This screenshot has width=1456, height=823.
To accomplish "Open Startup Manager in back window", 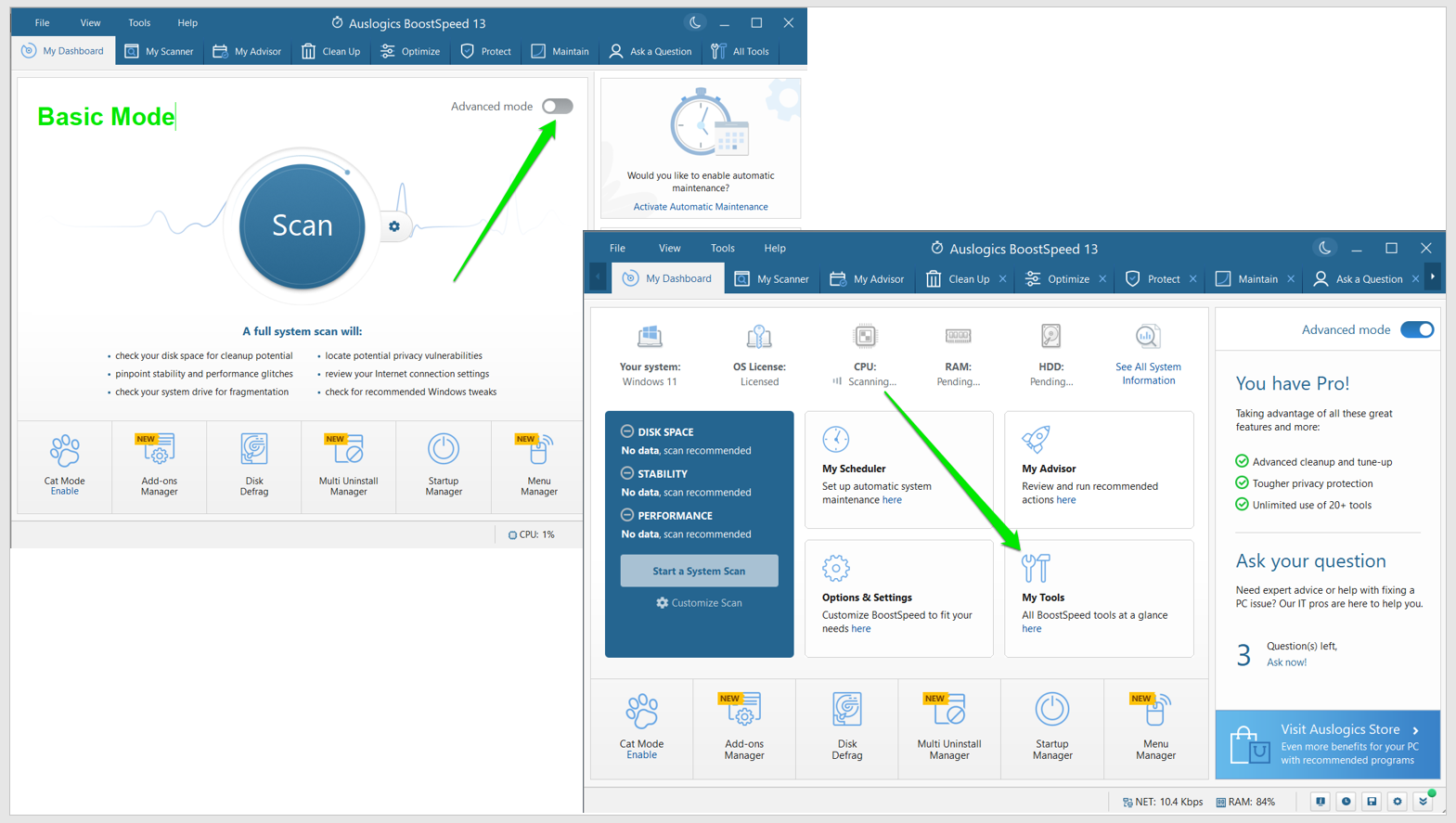I will [444, 466].
